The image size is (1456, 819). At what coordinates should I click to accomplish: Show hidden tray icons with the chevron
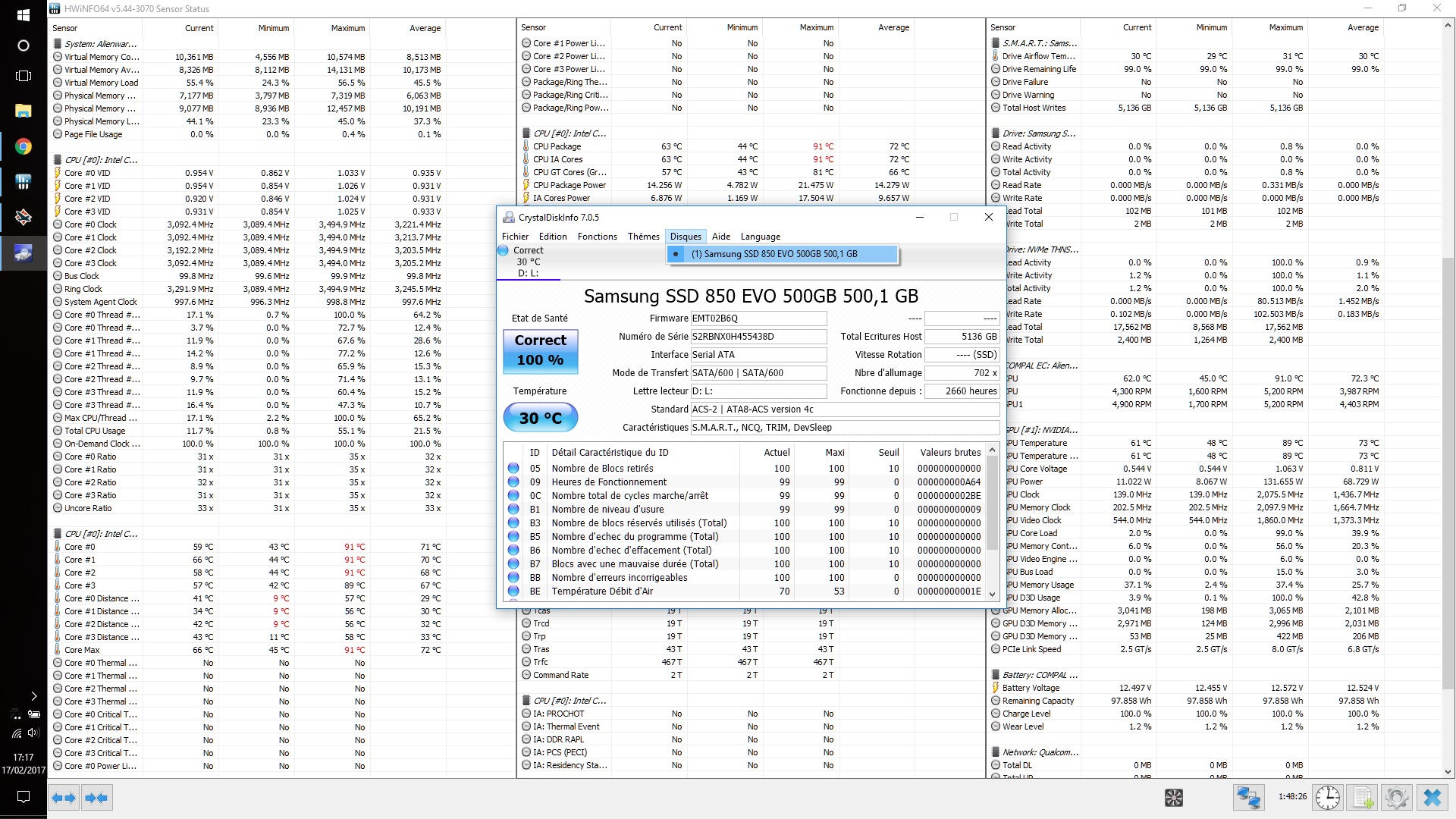click(x=33, y=695)
